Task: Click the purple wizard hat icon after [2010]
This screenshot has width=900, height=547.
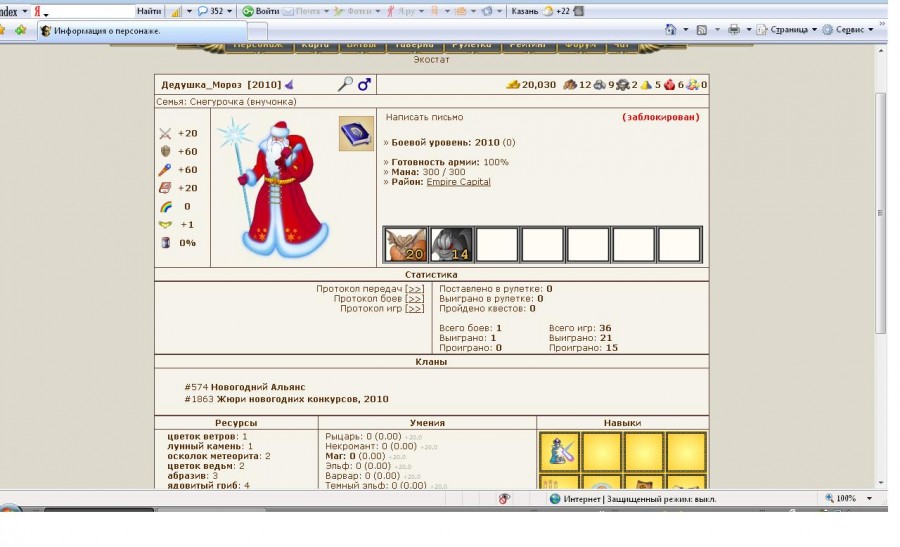Action: click(289, 85)
